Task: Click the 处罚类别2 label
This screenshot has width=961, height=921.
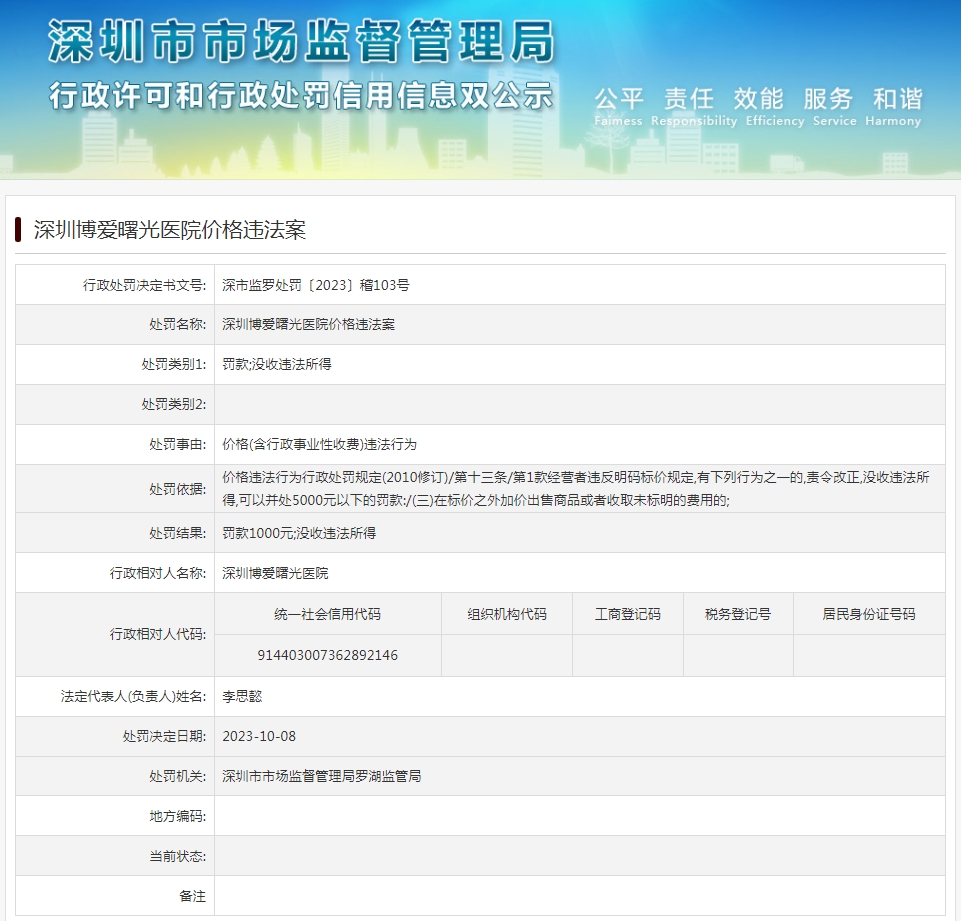Action: 173,404
